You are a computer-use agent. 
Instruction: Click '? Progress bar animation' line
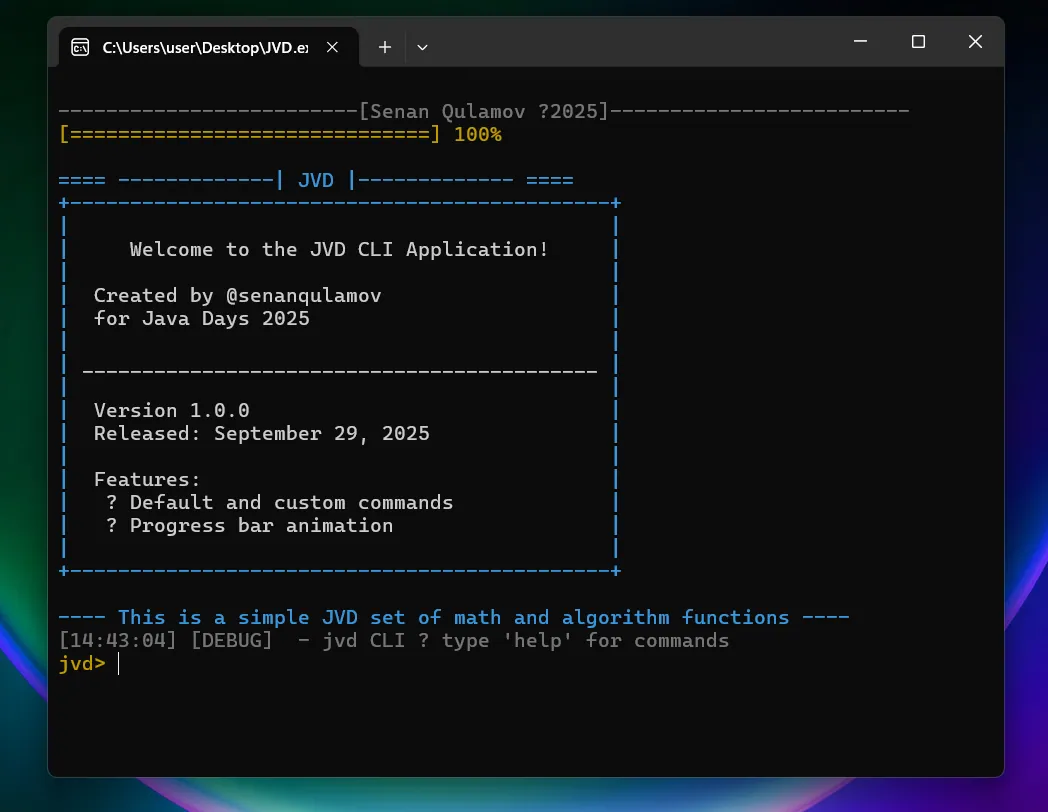pyautogui.click(x=249, y=525)
